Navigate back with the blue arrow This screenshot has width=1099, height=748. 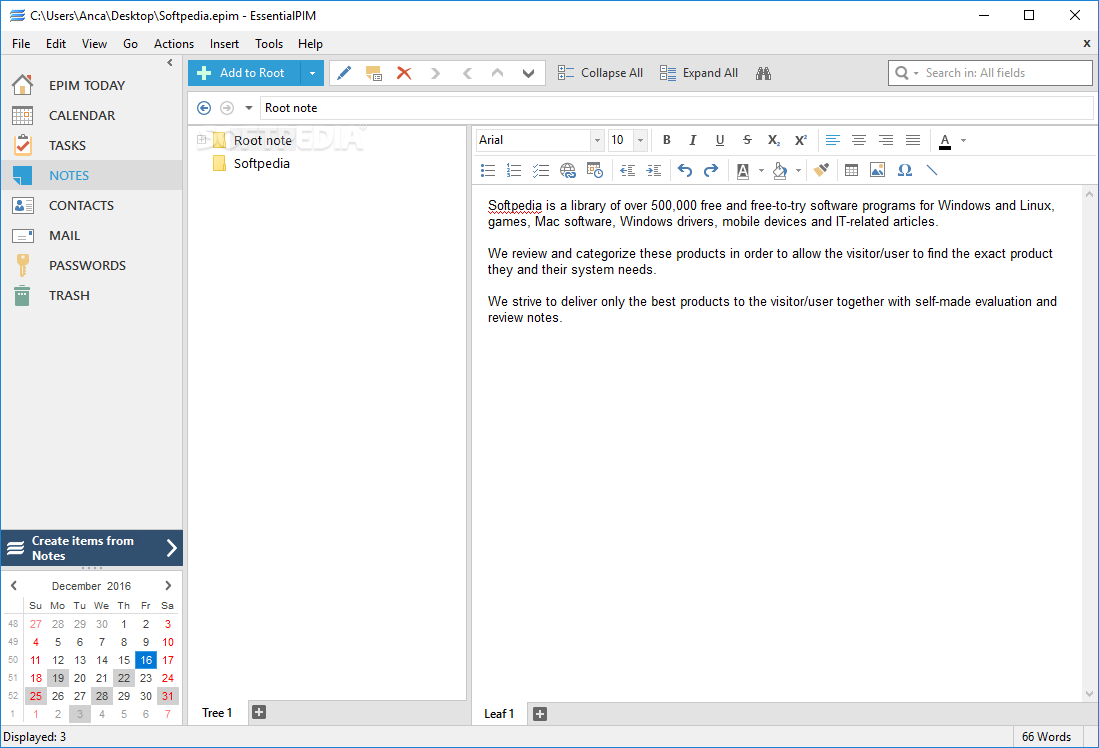(204, 108)
